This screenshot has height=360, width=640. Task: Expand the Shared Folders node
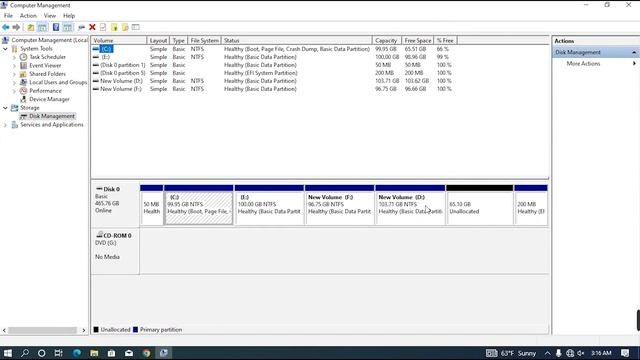(x=14, y=74)
